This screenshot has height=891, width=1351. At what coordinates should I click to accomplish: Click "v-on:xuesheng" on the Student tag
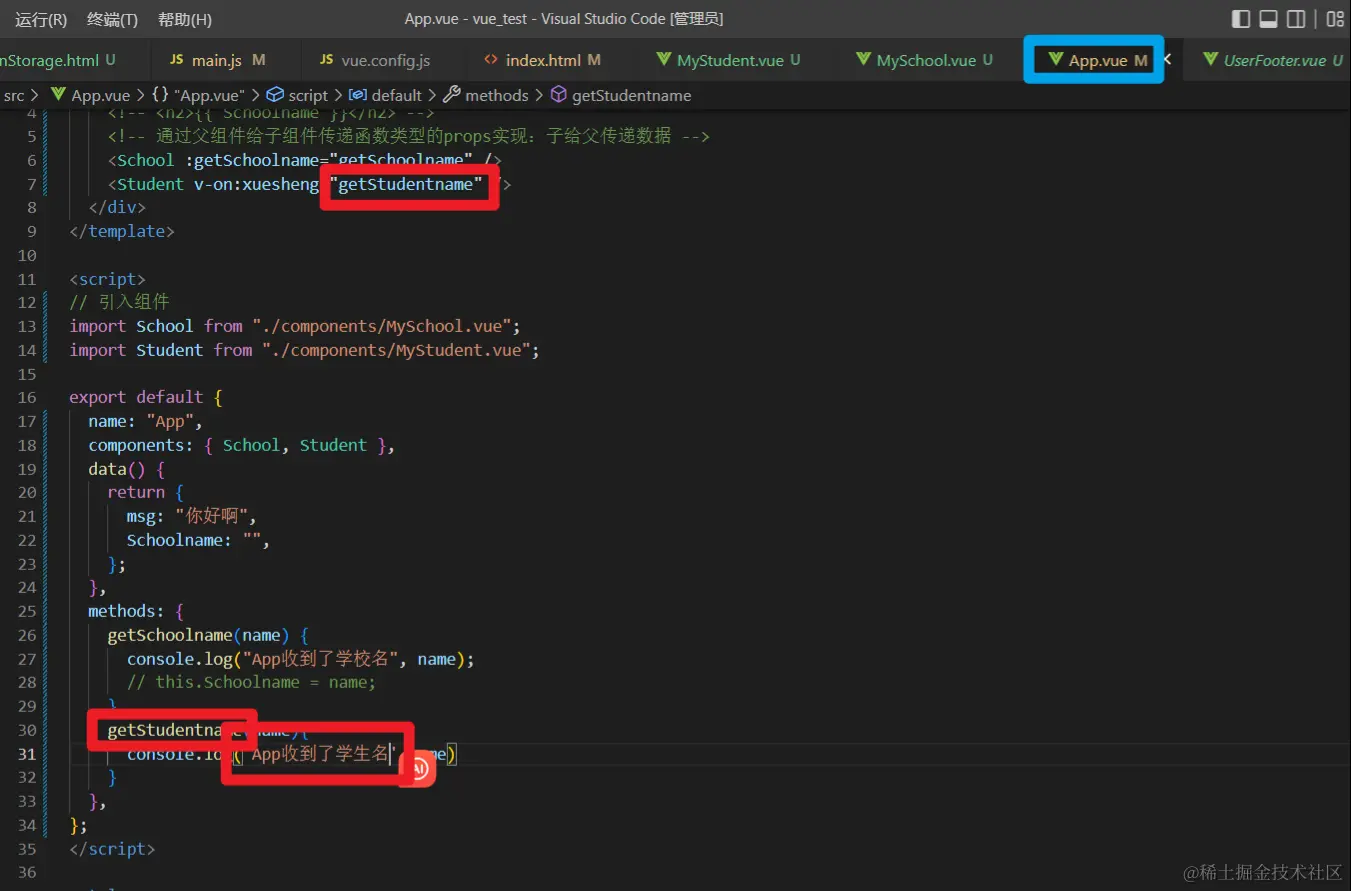pyautogui.click(x=256, y=184)
